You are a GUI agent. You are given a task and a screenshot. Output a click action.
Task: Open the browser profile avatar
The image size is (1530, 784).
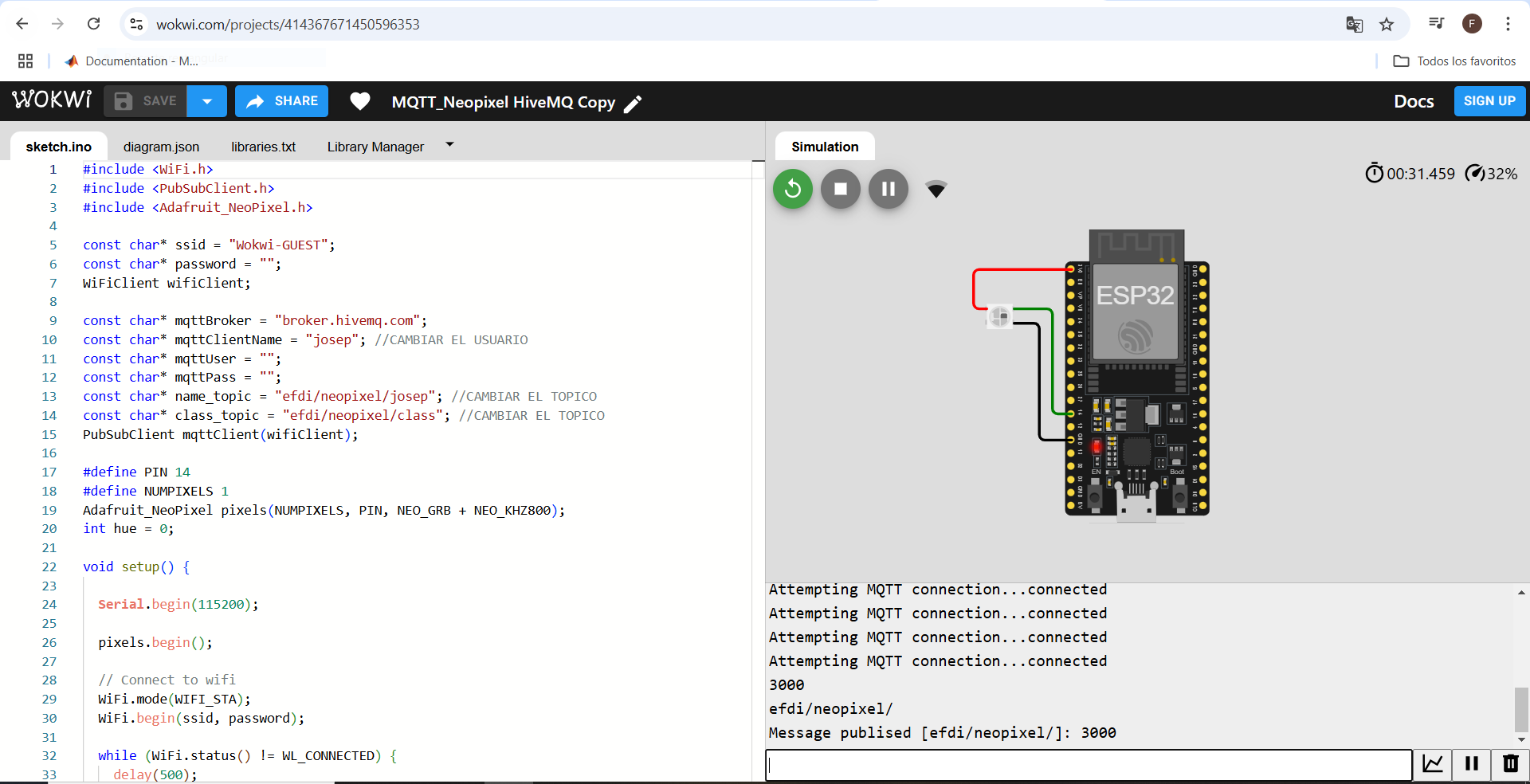(1472, 24)
